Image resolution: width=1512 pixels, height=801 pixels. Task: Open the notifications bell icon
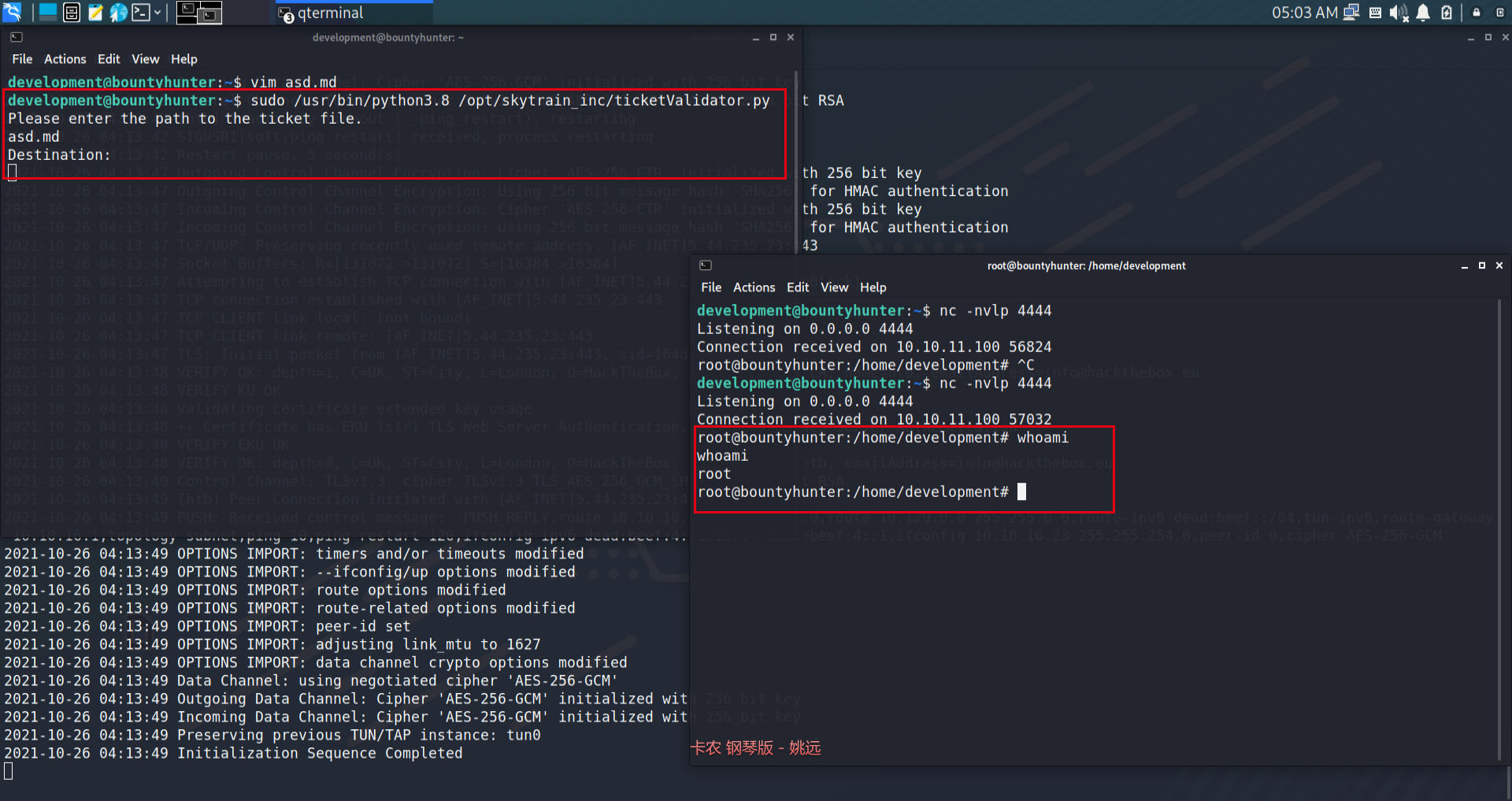(1423, 13)
